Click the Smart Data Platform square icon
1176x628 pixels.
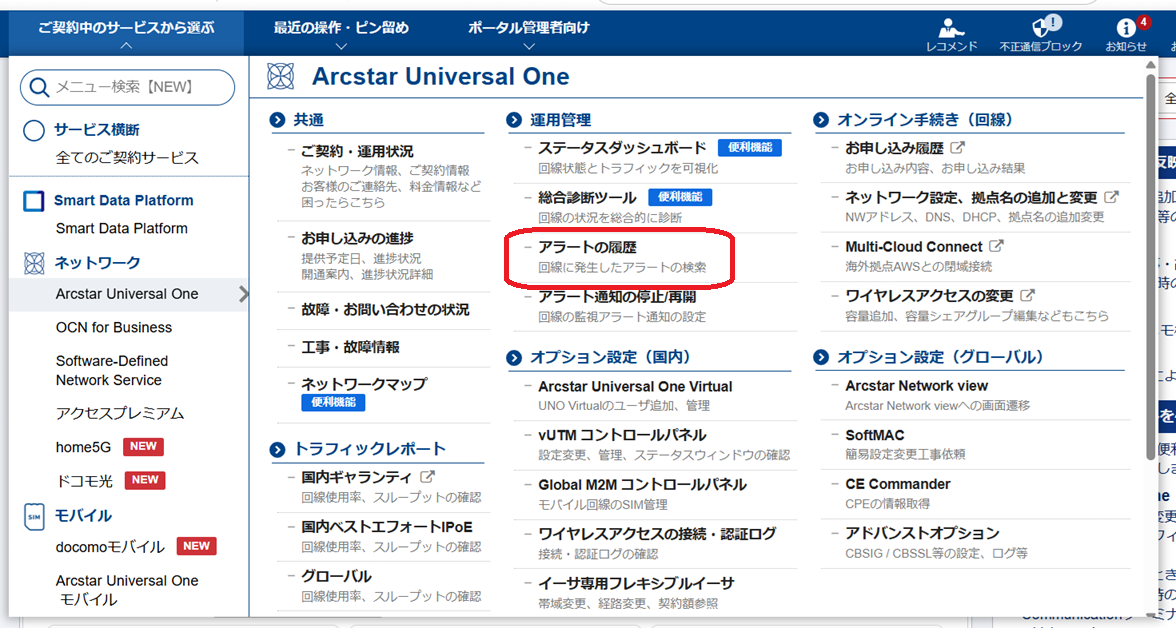point(34,201)
